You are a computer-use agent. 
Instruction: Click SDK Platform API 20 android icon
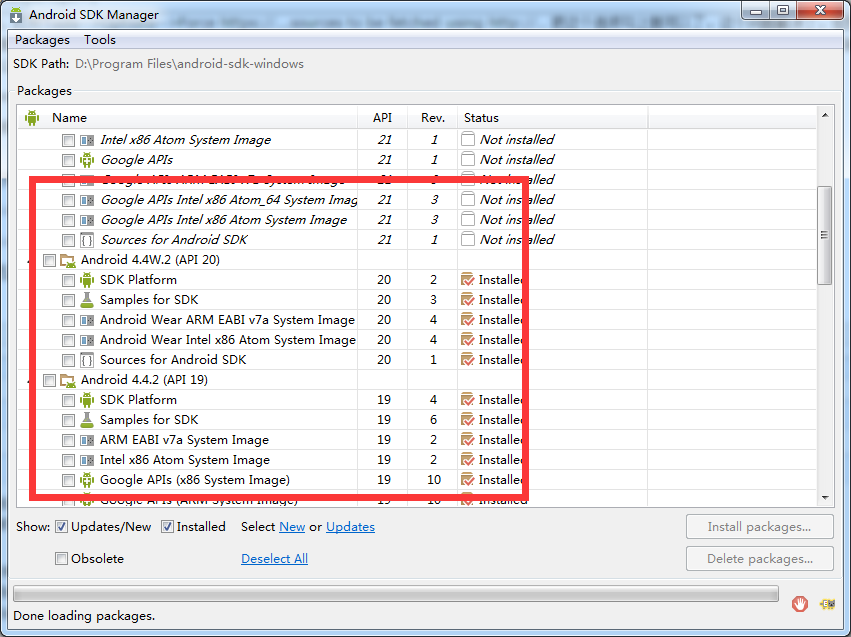coord(87,280)
